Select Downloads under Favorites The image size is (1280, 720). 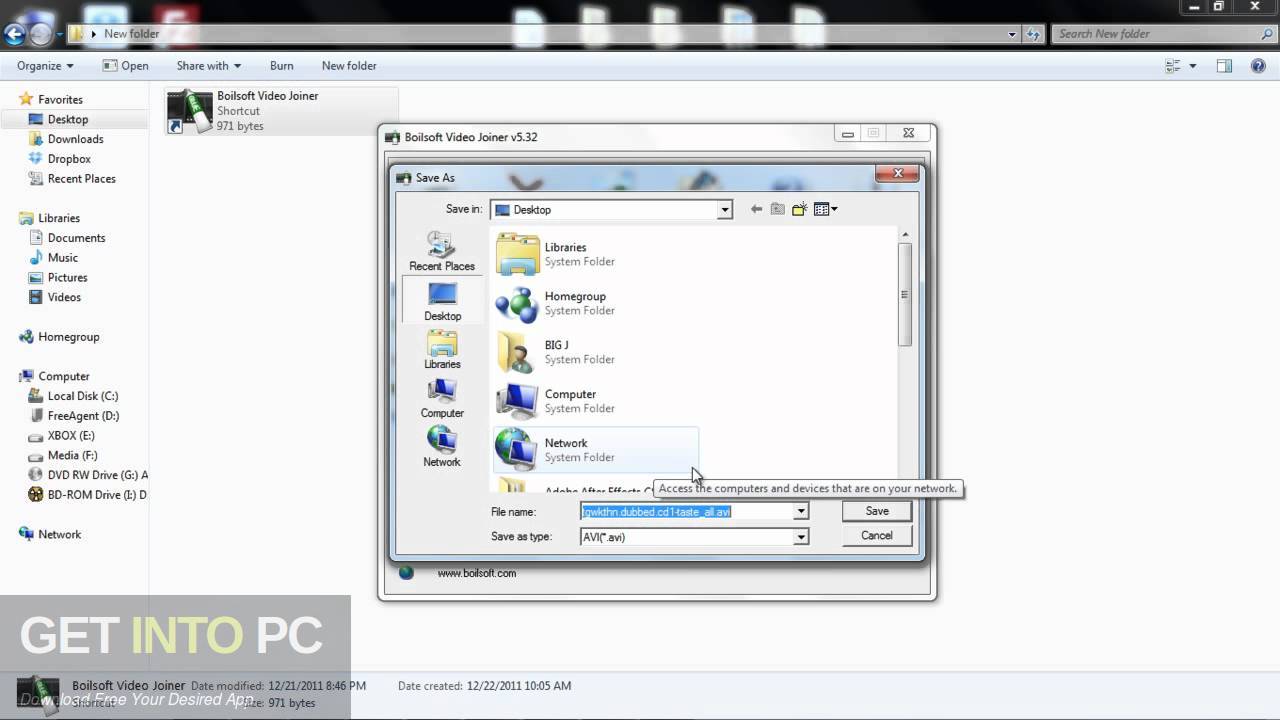(75, 139)
